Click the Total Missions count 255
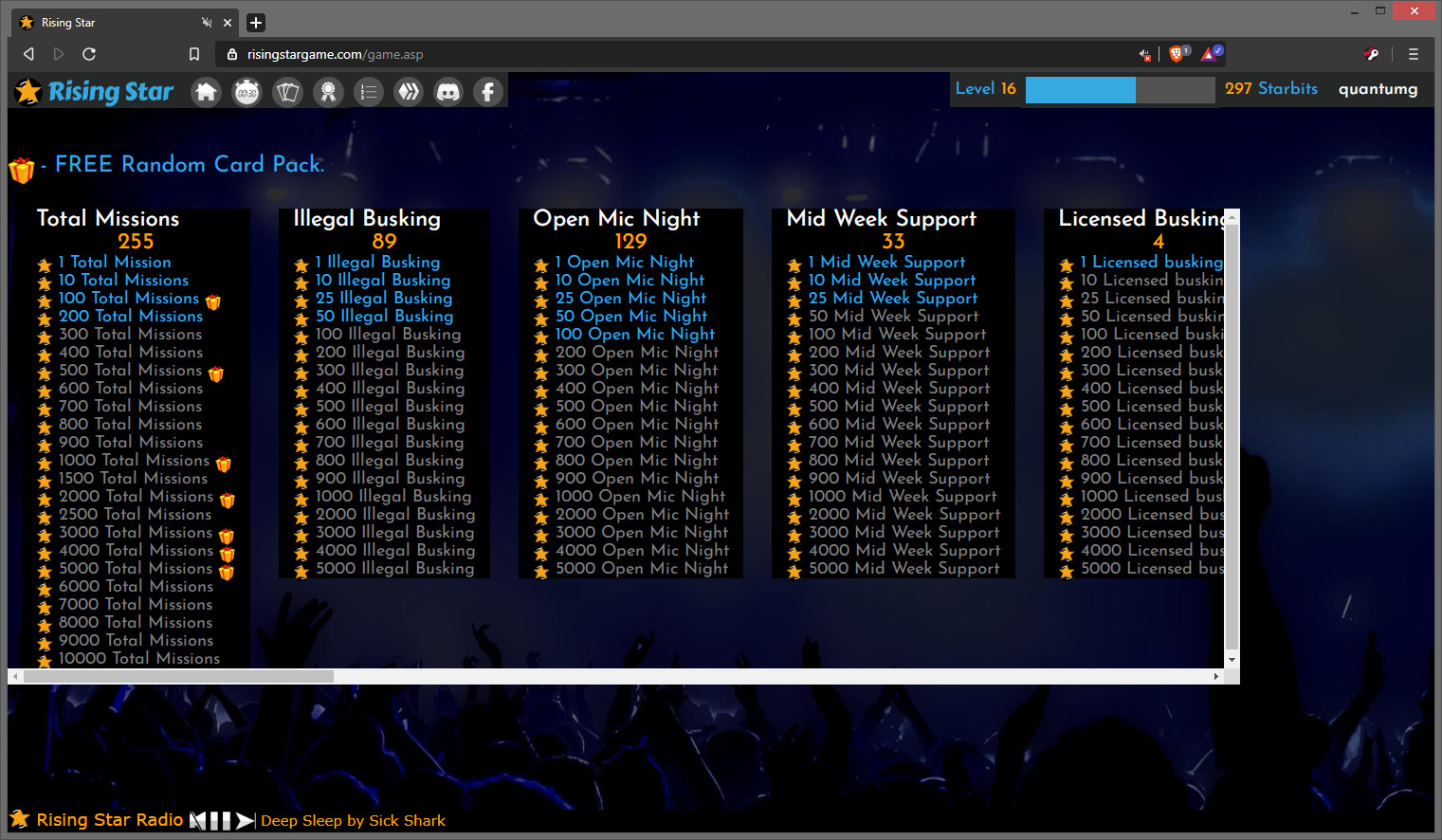 pos(136,242)
